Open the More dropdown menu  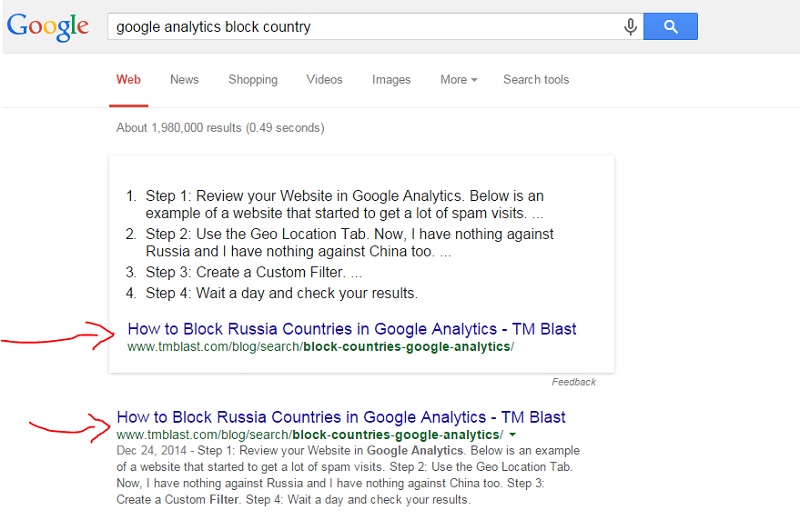point(459,80)
